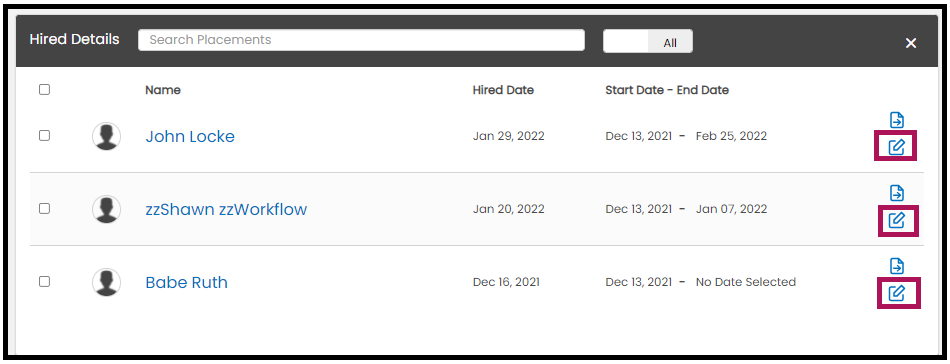The width and height of the screenshot is (950, 364).
Task: Tick the checkbox beside zzShawn zzWorkflow
Action: tap(44, 208)
